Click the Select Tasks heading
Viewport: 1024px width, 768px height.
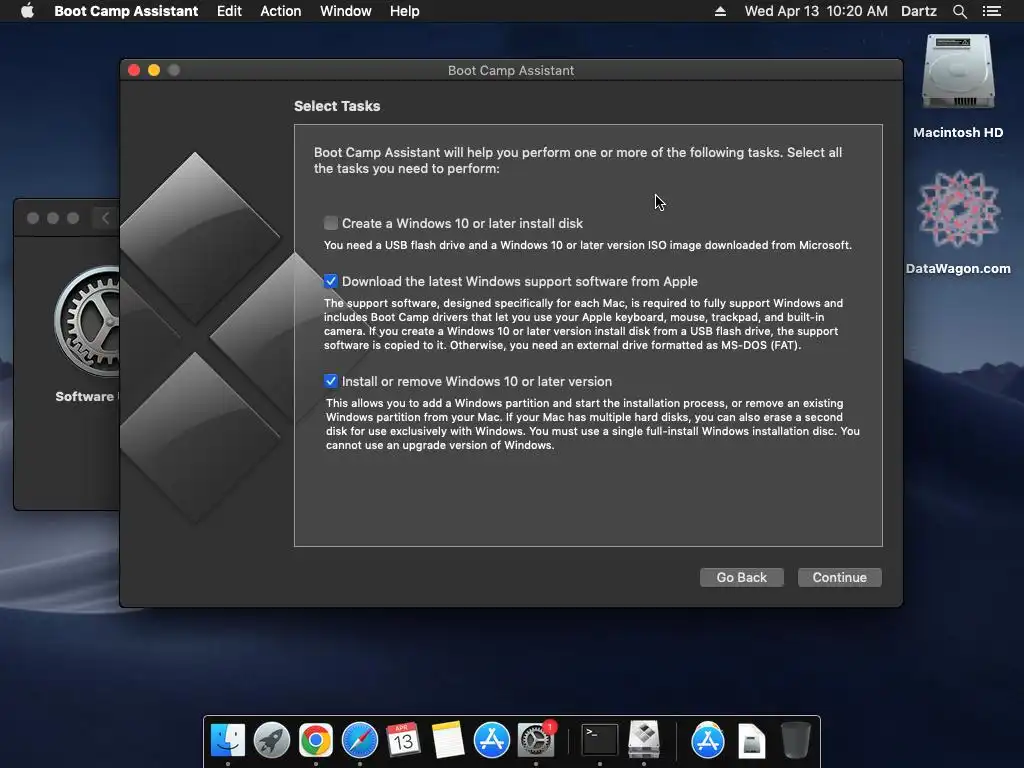pyautogui.click(x=337, y=106)
